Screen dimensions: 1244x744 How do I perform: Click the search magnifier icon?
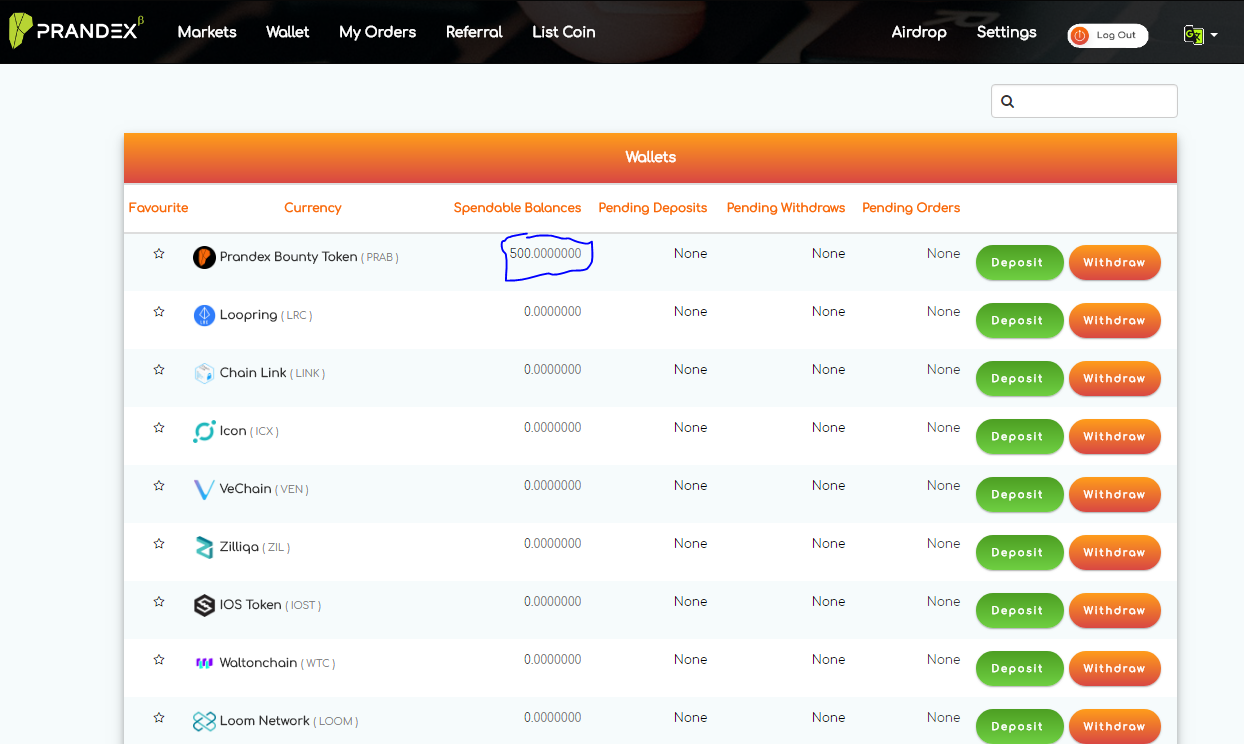1007,101
